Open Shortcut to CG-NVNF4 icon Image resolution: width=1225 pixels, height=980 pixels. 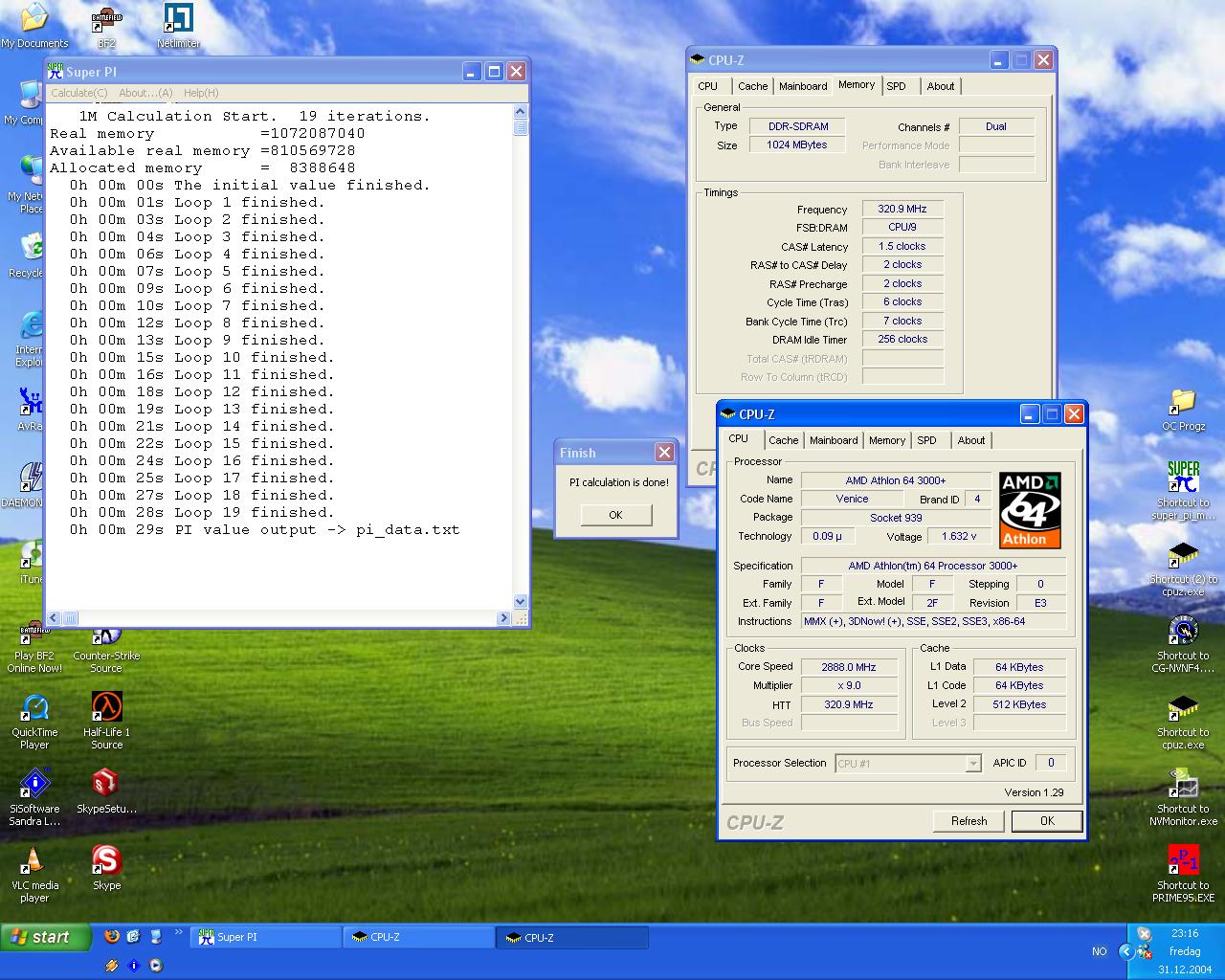tap(1183, 644)
